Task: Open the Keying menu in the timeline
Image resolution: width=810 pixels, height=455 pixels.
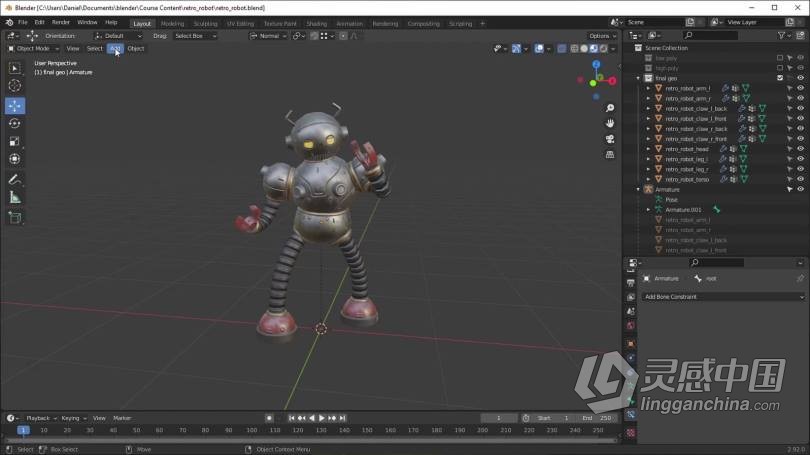Action: [x=73, y=418]
